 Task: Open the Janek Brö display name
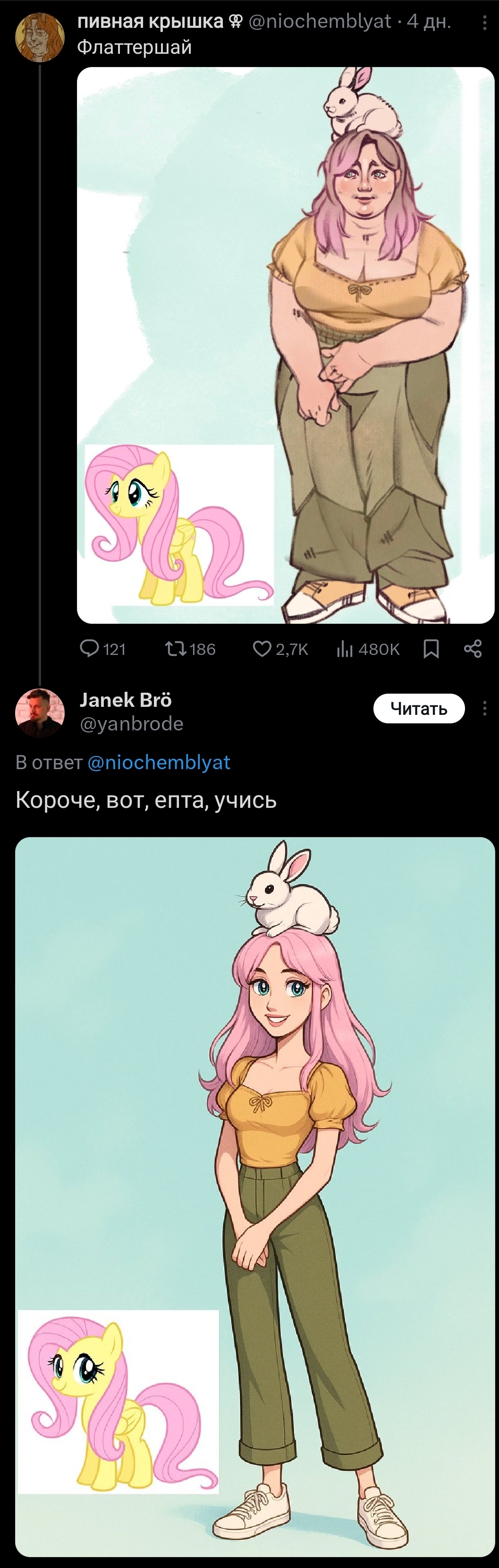coord(126,700)
